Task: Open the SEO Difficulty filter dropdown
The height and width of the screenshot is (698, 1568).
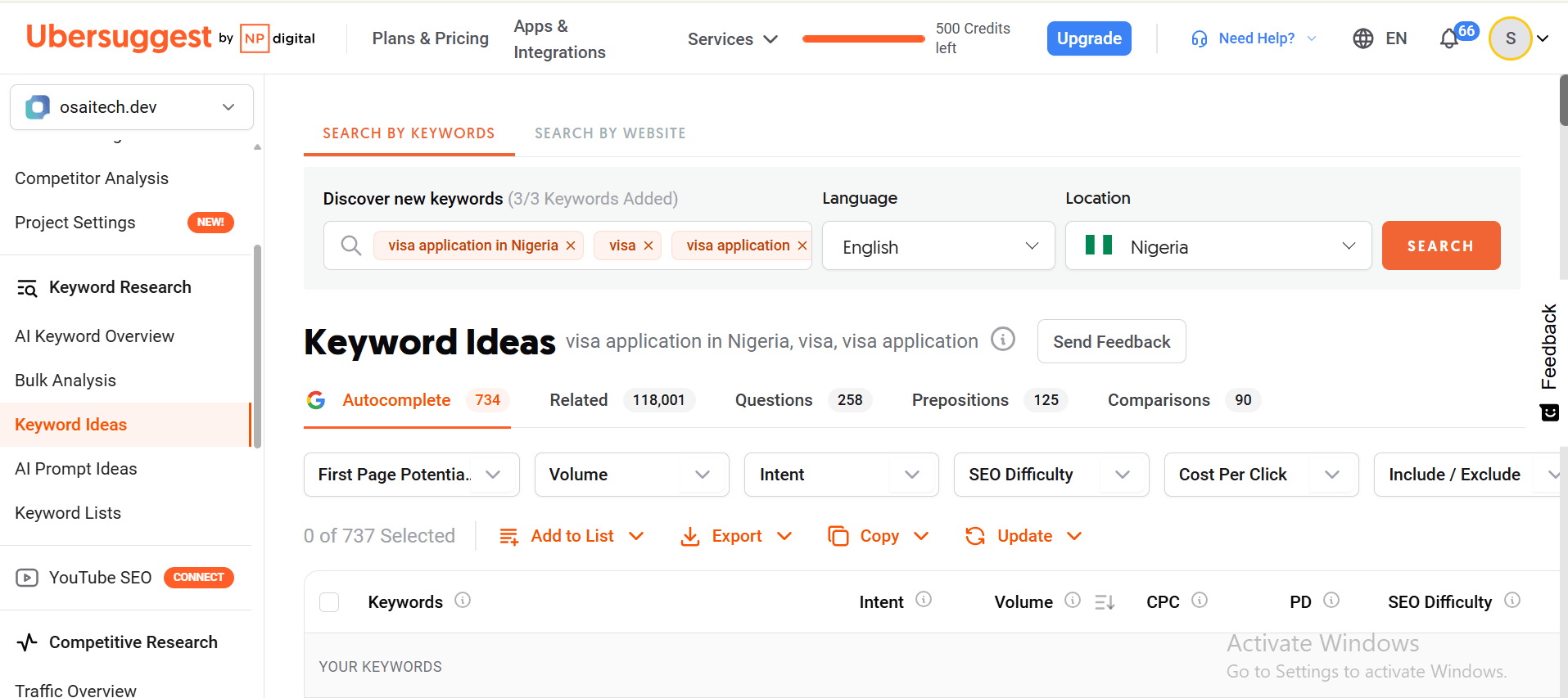Action: click(1051, 475)
